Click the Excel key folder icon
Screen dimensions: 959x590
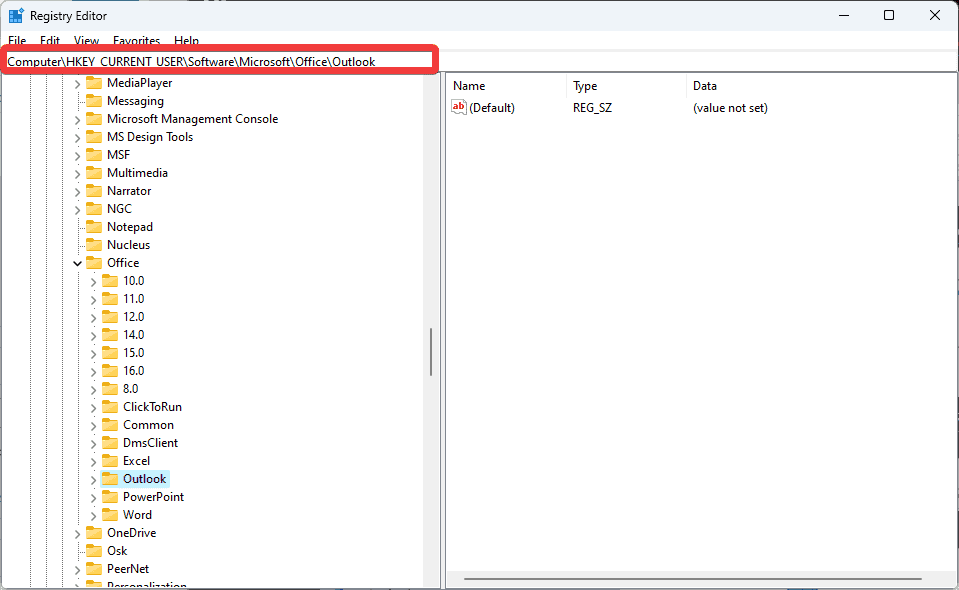point(109,460)
